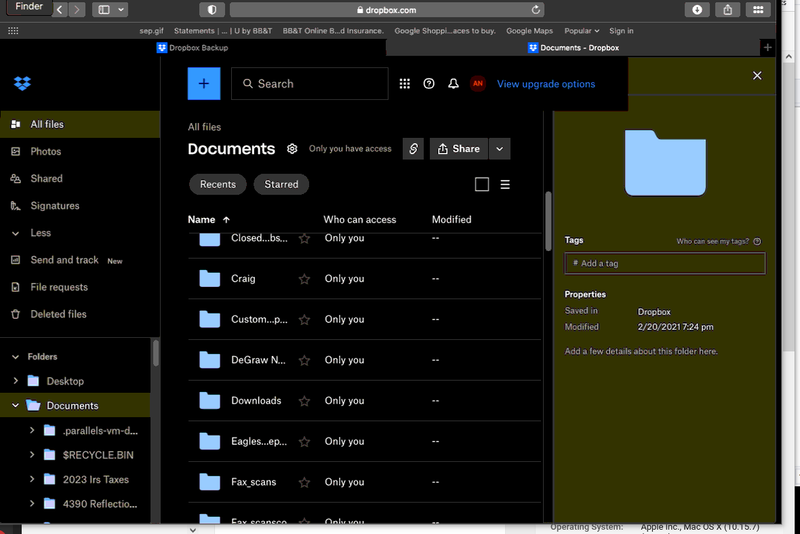Select the Starred filter tab
Image resolution: width=800 pixels, height=534 pixels.
pos(281,184)
